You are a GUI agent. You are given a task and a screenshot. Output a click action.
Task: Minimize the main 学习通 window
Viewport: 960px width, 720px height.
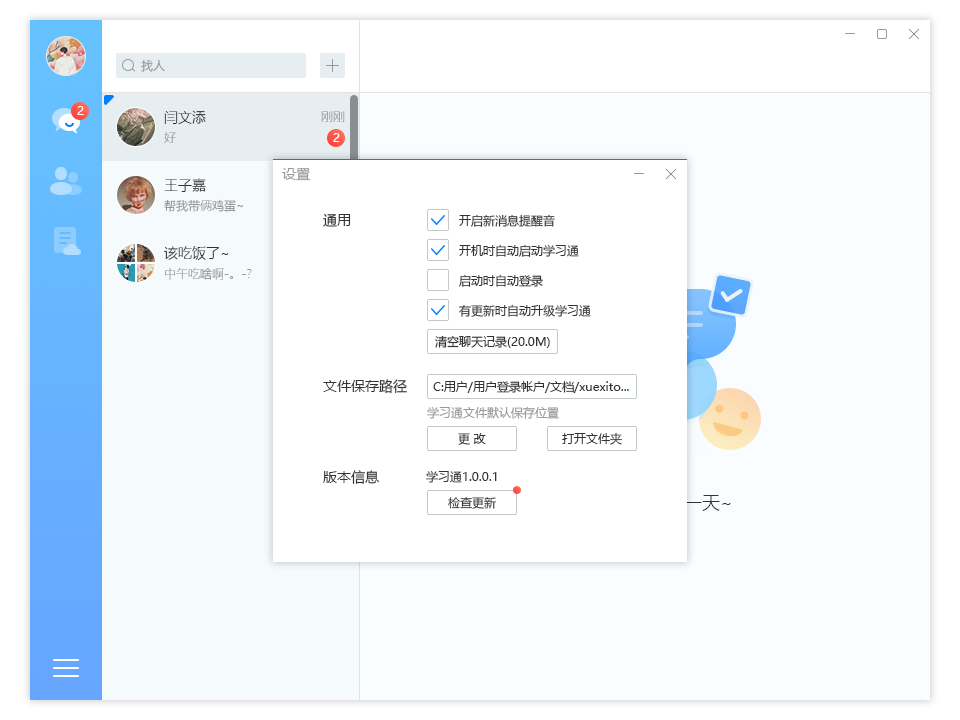coord(850,34)
